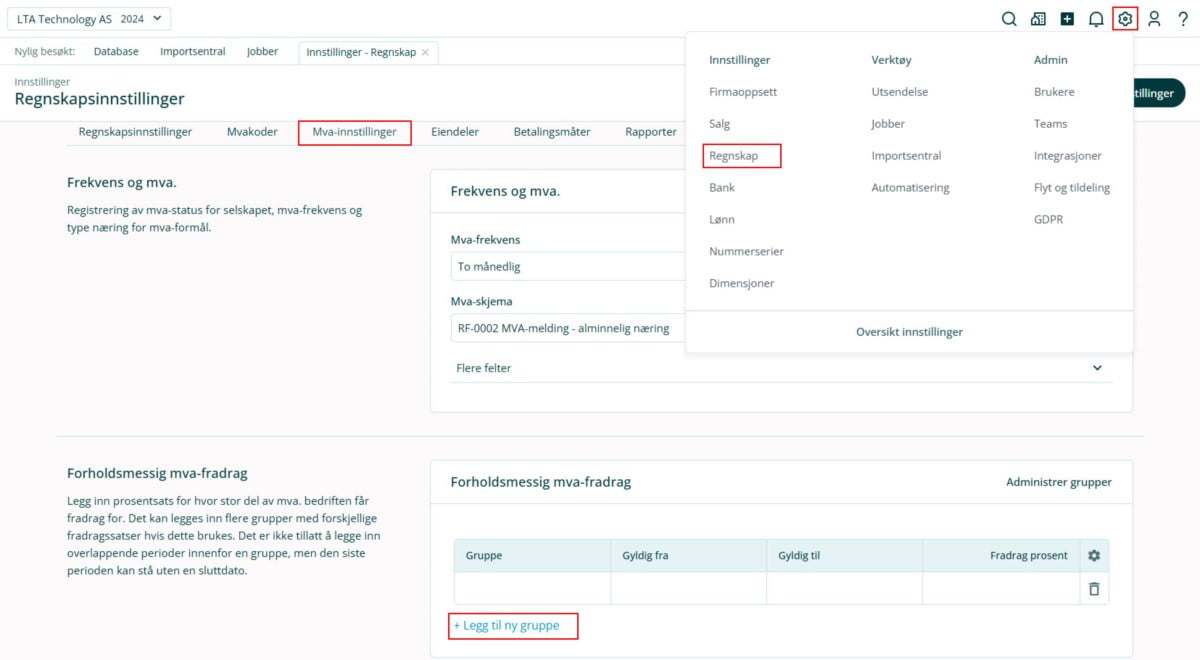
Task: Close the Innstillinger - Regnskap tab
Action: (x=425, y=52)
